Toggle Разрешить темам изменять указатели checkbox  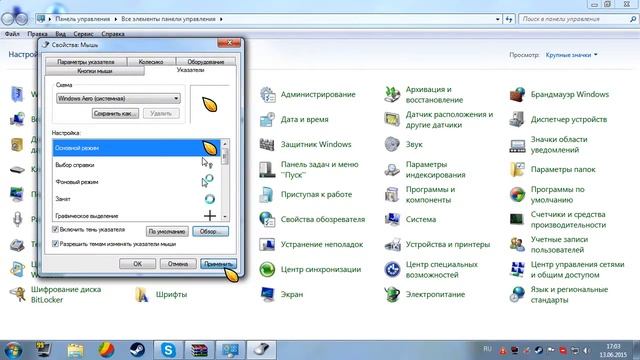point(56,244)
